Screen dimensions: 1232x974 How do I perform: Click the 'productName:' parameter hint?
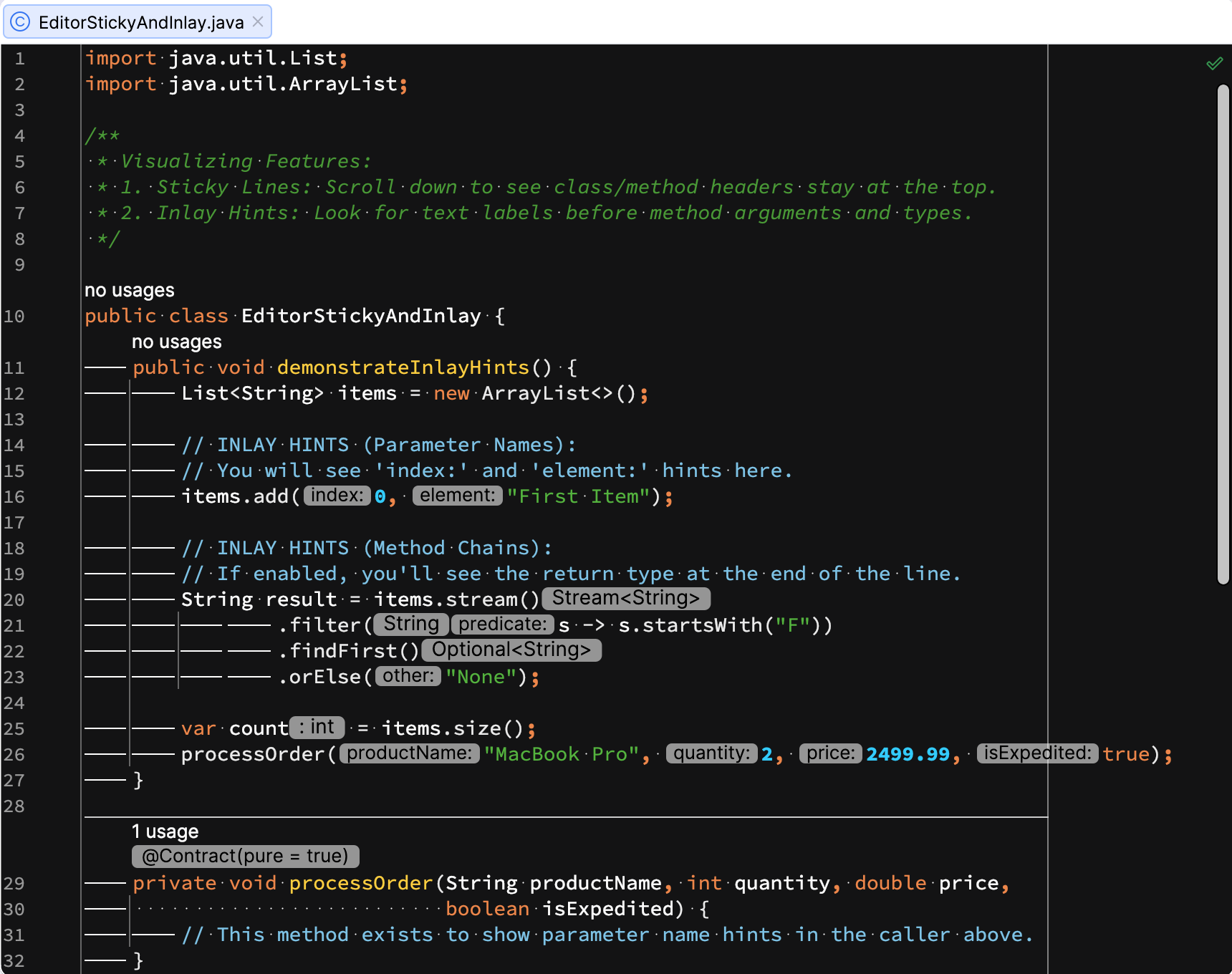410,753
